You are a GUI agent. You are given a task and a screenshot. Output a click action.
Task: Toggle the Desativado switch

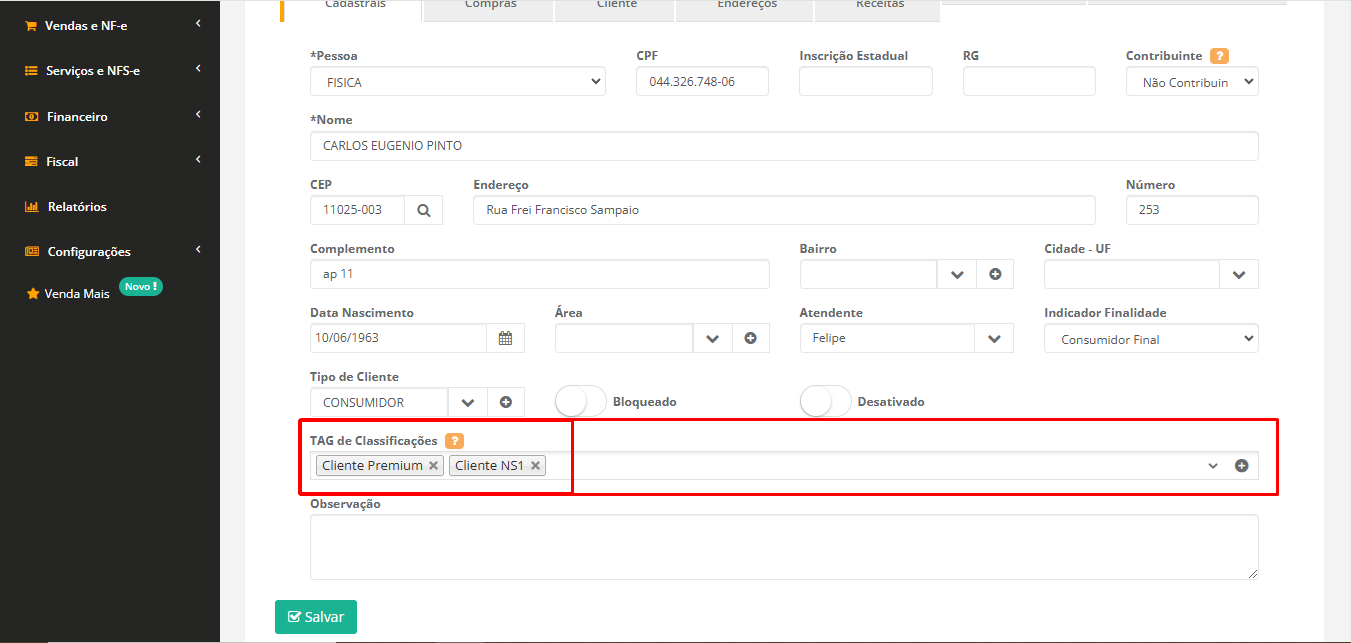coord(826,401)
